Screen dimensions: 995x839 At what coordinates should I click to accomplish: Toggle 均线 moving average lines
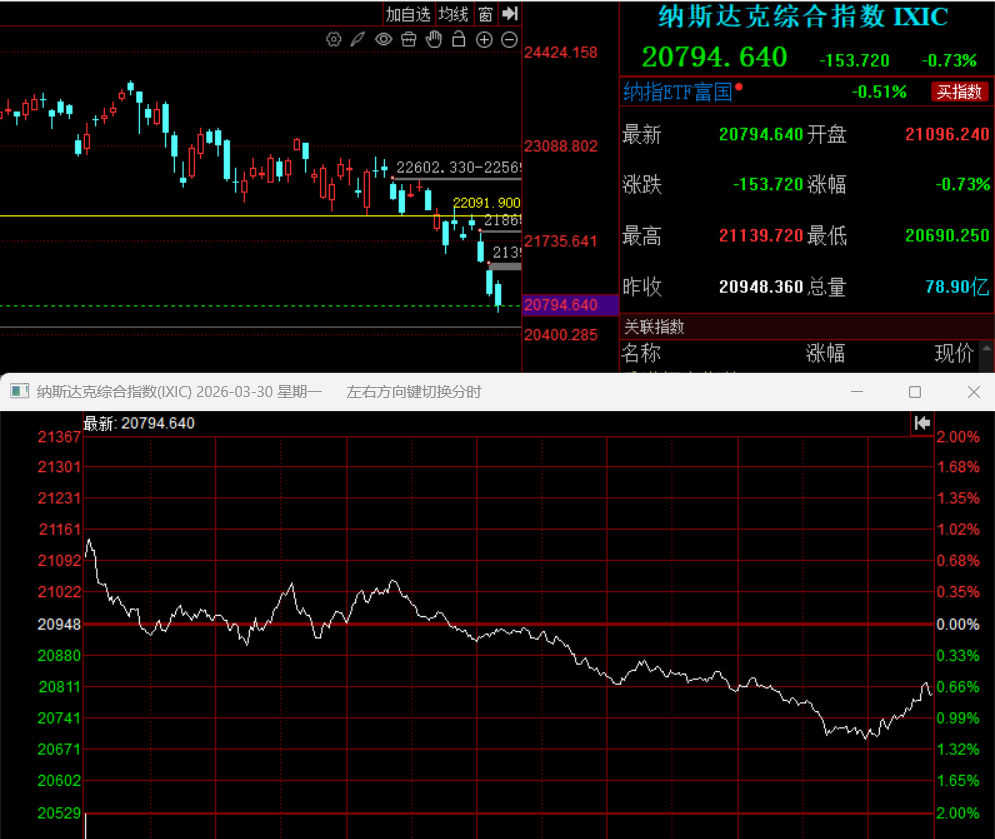tap(454, 14)
